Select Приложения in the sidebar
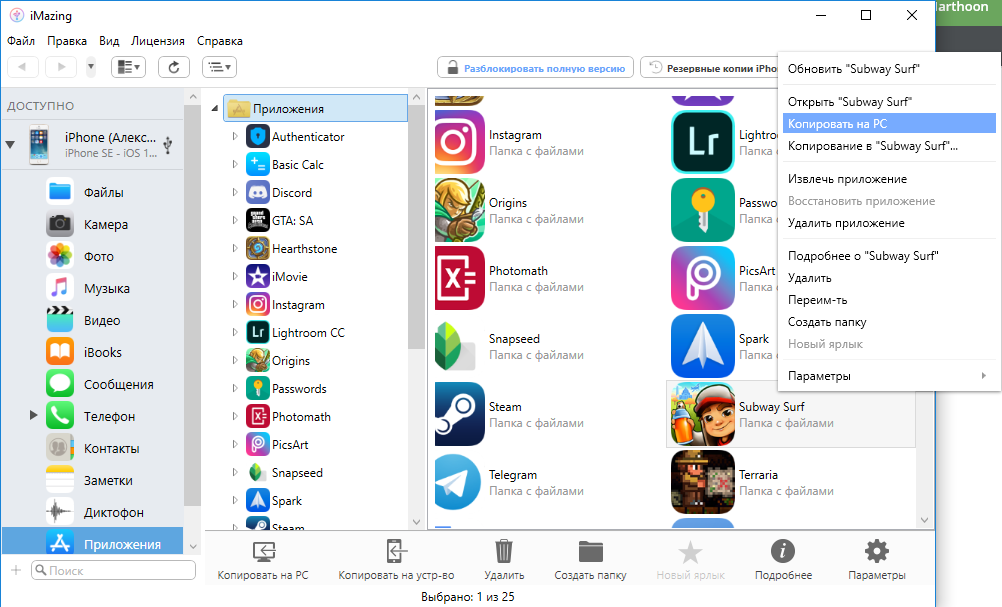The width and height of the screenshot is (1002, 607). (93, 542)
